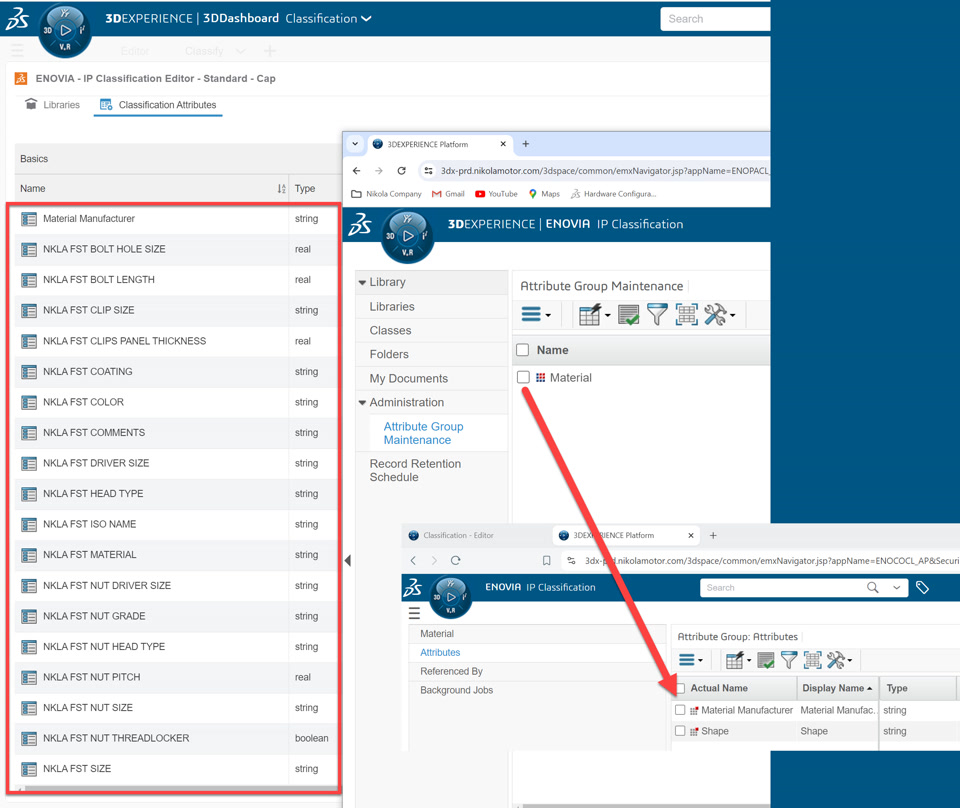This screenshot has height=808, width=960.
Task: Click the NKLA FST COATING row icon
Action: (29, 372)
